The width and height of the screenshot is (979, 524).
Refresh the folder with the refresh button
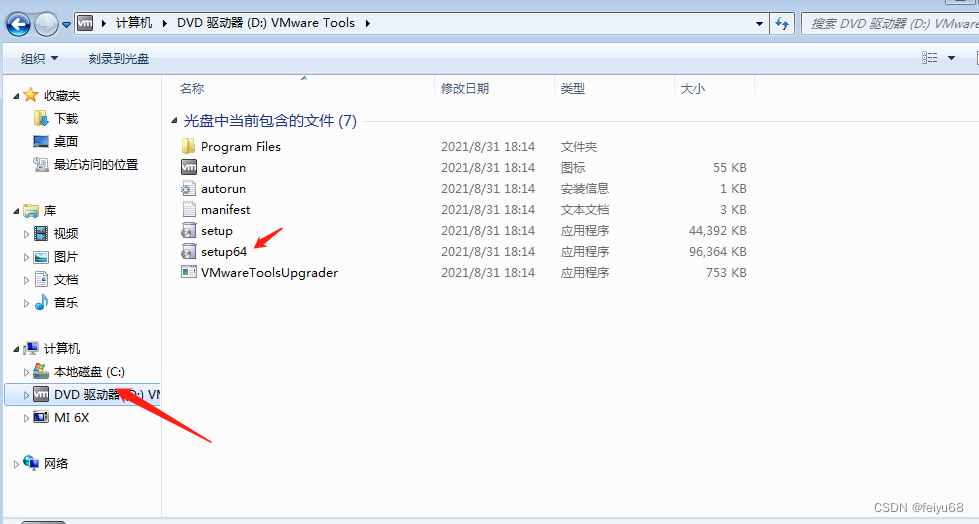782,24
